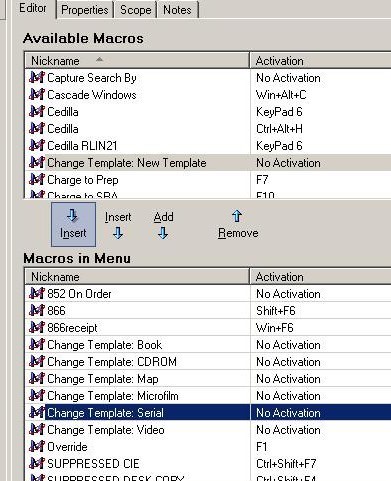
Task: Click macro icon beside Change Template: Book
Action: click(x=37, y=345)
